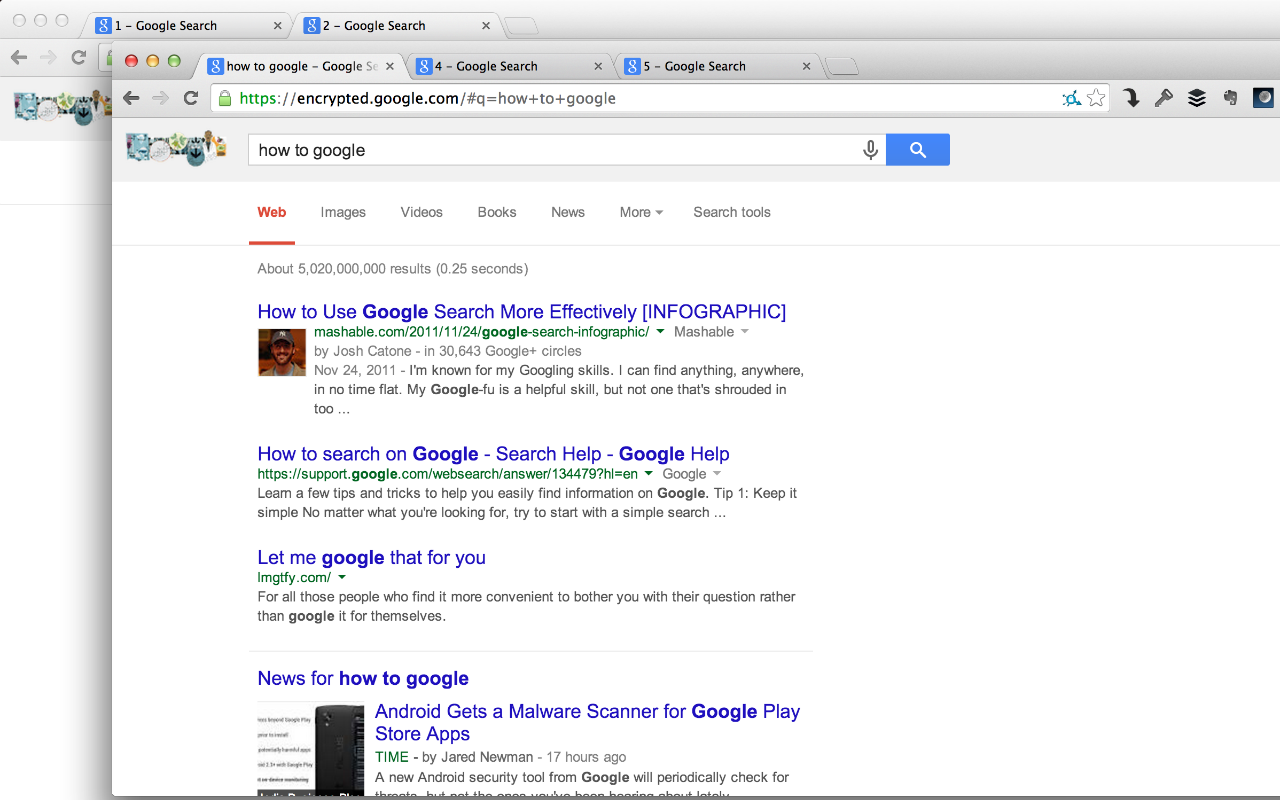Open a new tab in background window
Screen dimensions: 1280x800
pos(522,27)
